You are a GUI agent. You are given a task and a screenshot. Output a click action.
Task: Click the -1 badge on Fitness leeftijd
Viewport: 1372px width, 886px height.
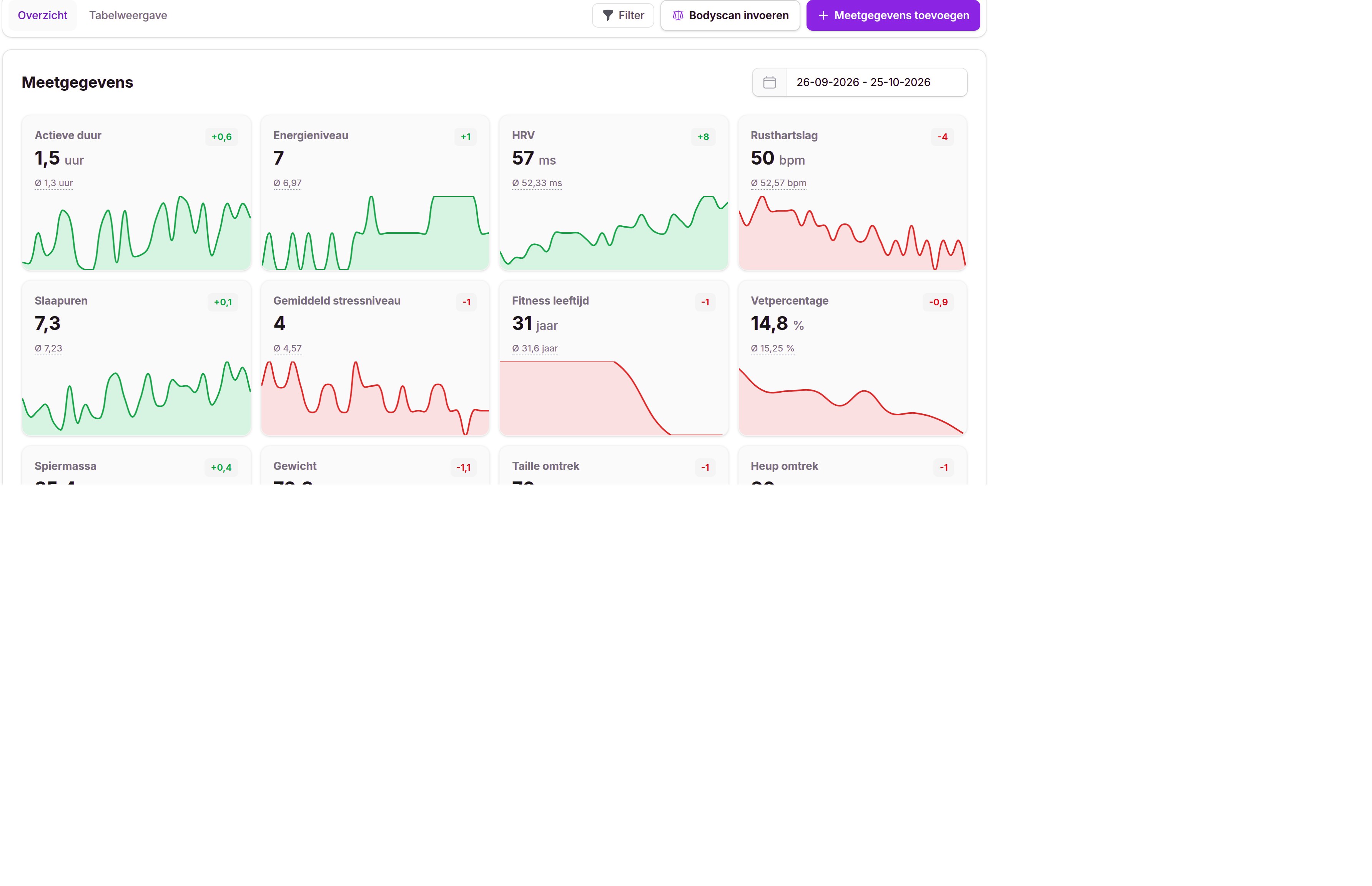tap(705, 302)
